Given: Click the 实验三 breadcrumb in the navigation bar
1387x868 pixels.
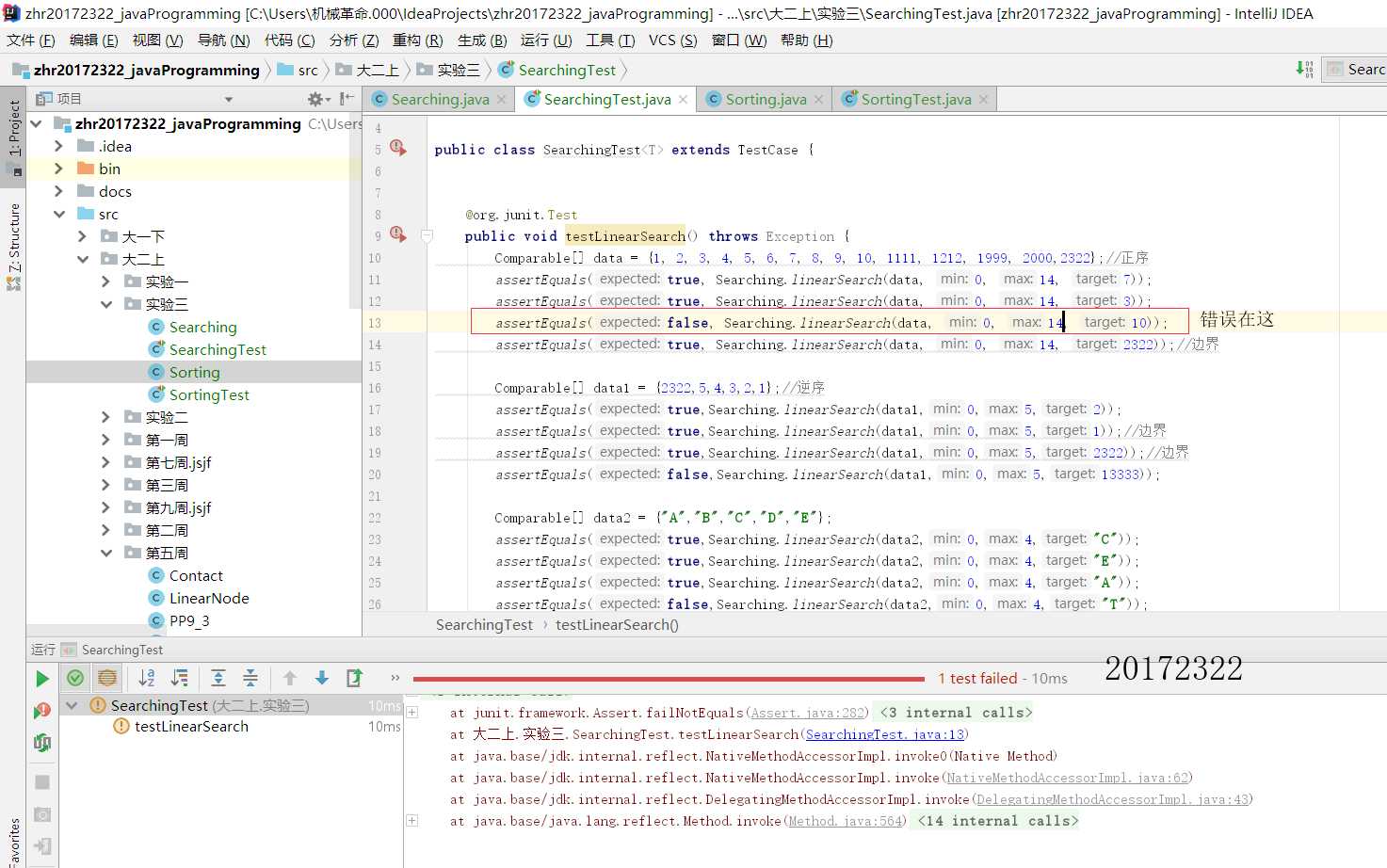Looking at the screenshot, I should click(448, 70).
